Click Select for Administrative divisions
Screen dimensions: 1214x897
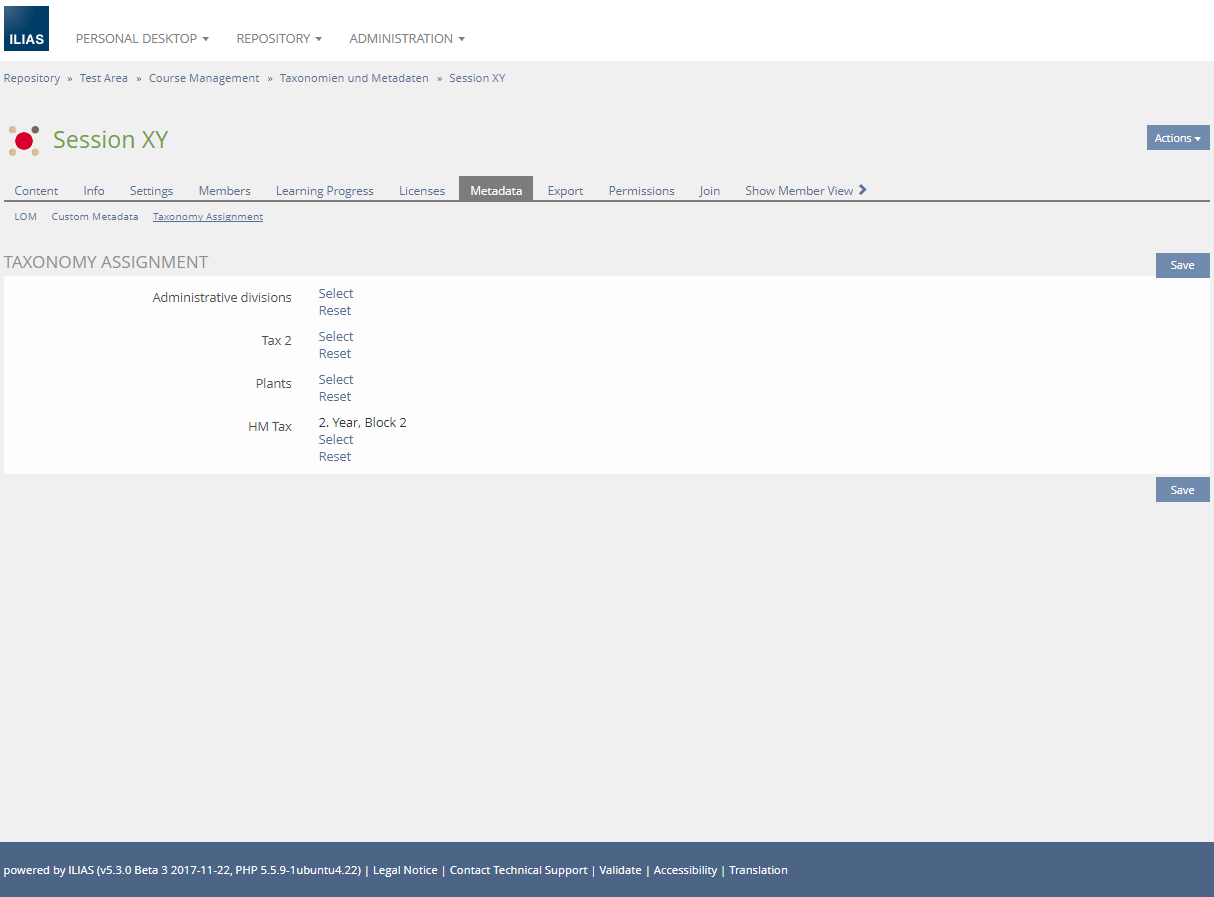pyautogui.click(x=336, y=294)
